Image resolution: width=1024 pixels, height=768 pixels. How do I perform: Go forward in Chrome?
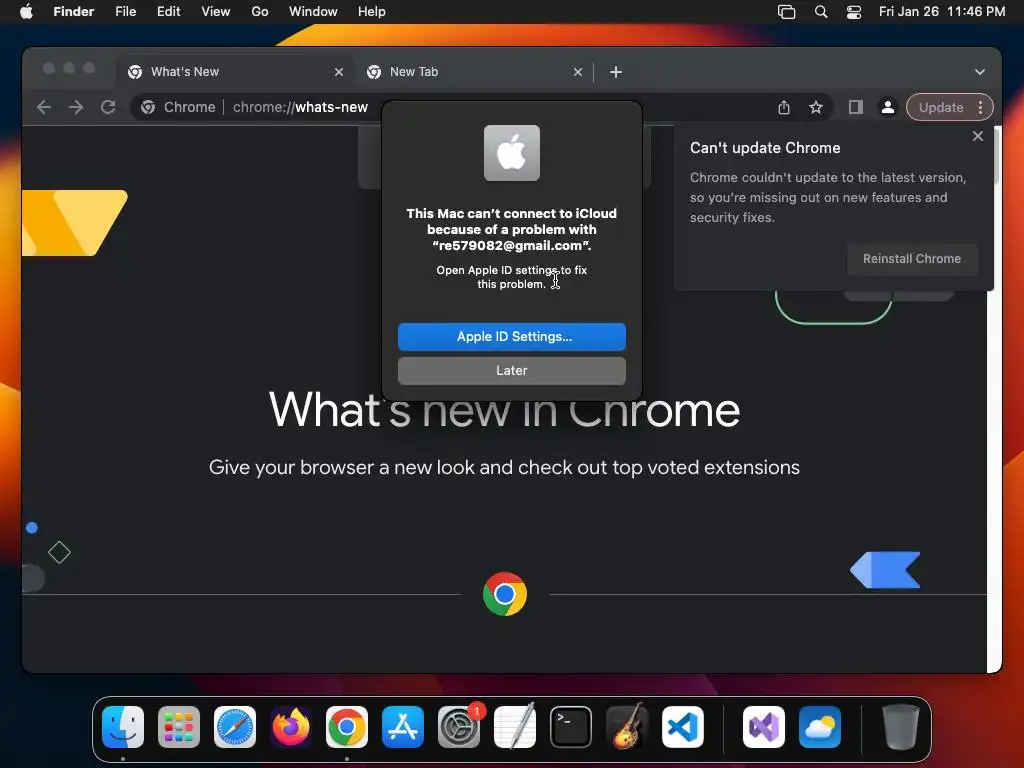(x=76, y=107)
